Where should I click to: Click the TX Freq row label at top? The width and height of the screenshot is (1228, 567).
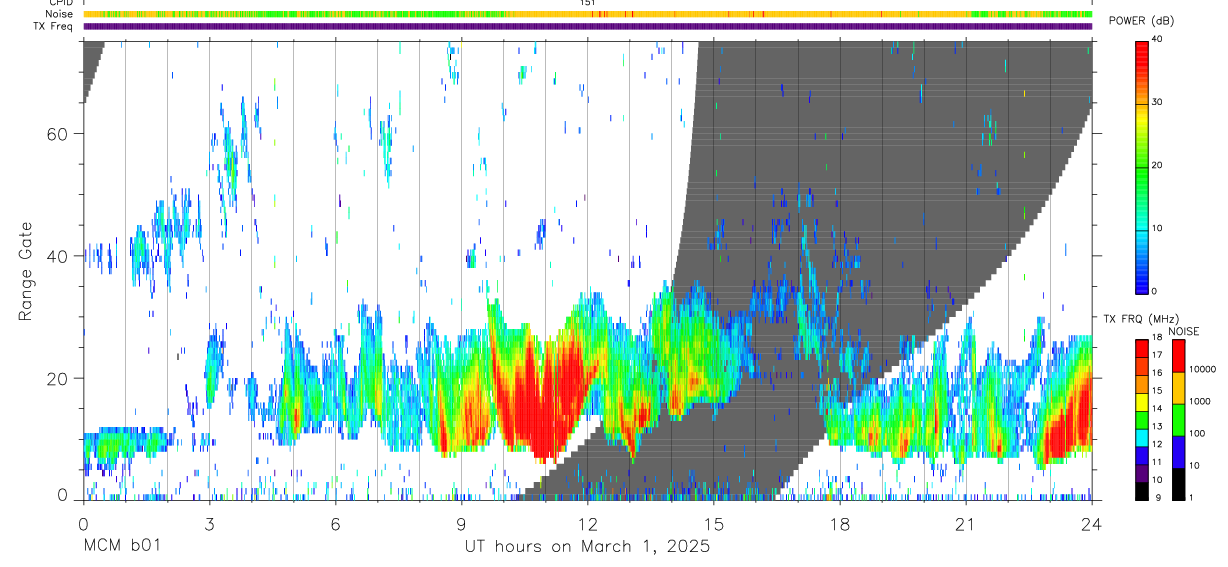point(55,26)
